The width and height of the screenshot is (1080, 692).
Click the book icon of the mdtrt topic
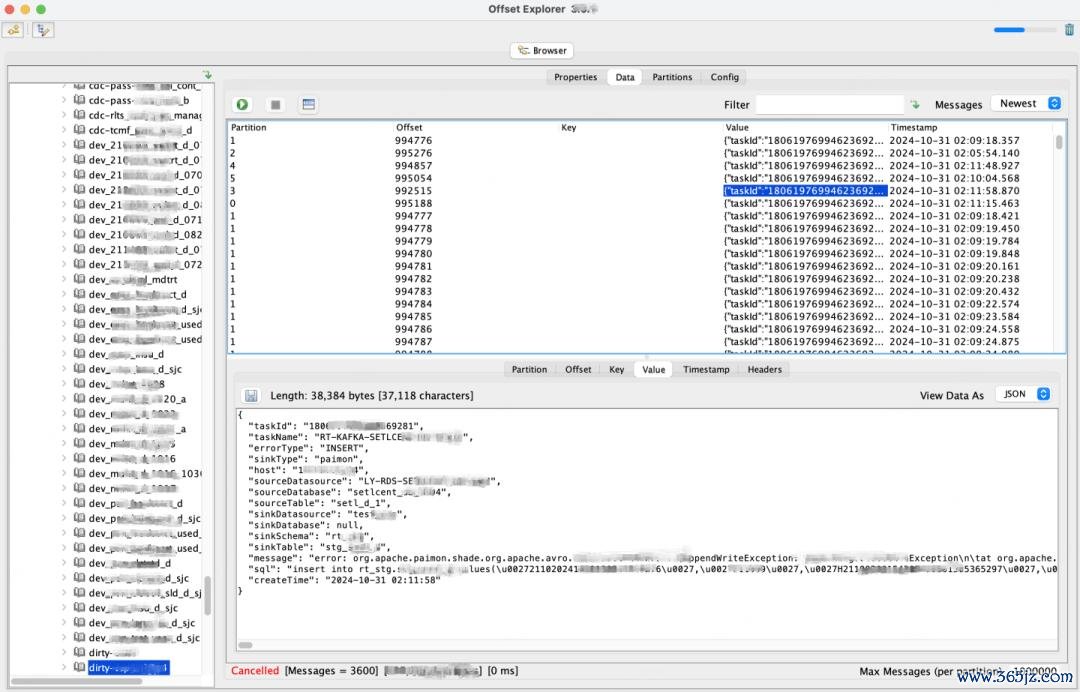tap(80, 280)
